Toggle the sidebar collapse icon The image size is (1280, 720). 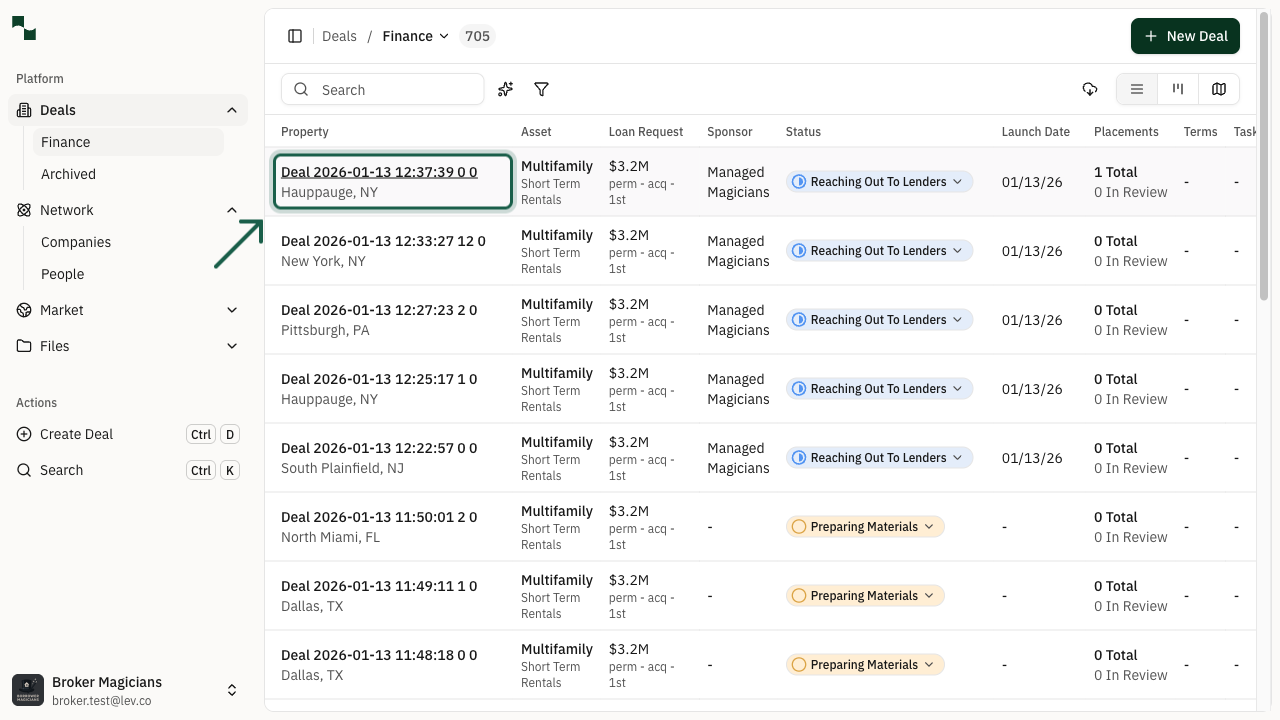(295, 36)
